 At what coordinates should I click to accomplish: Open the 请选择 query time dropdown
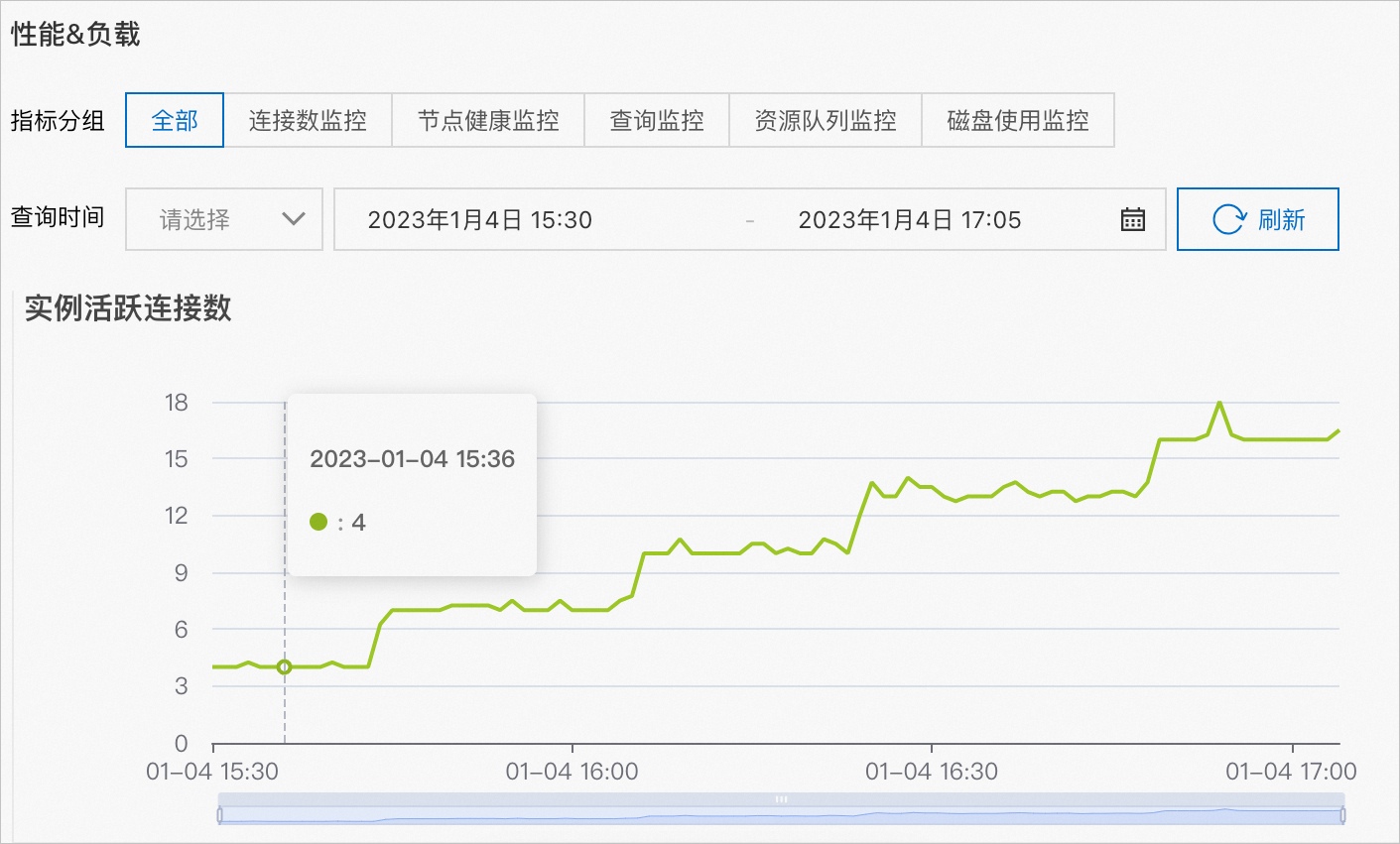(x=224, y=219)
